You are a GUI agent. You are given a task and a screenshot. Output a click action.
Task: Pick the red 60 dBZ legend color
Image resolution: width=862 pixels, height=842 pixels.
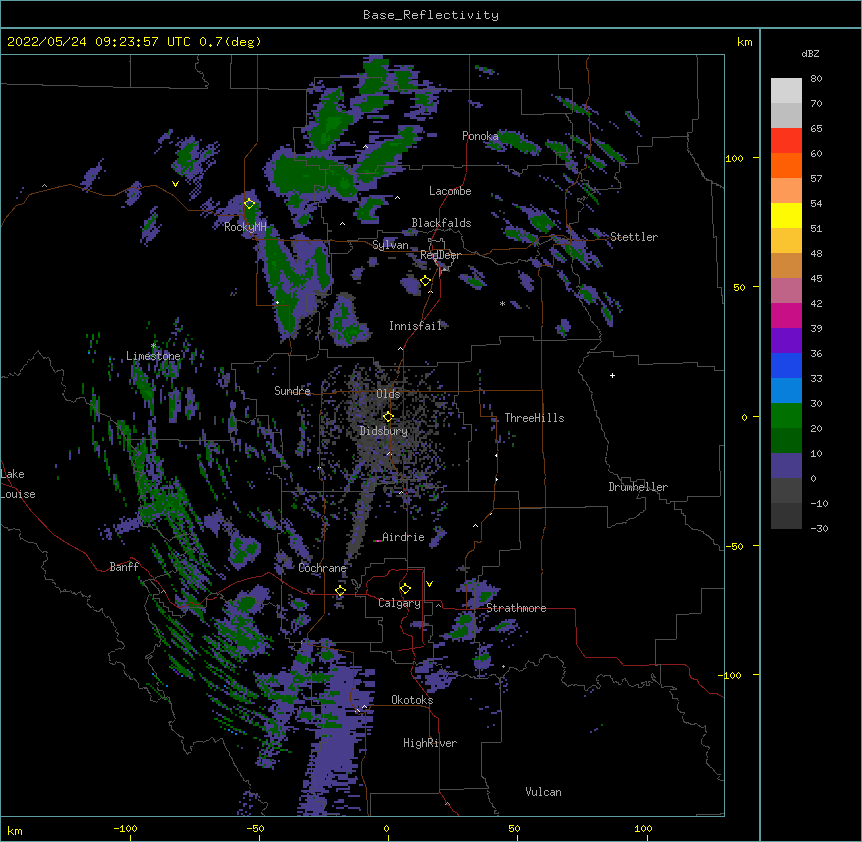coord(786,141)
